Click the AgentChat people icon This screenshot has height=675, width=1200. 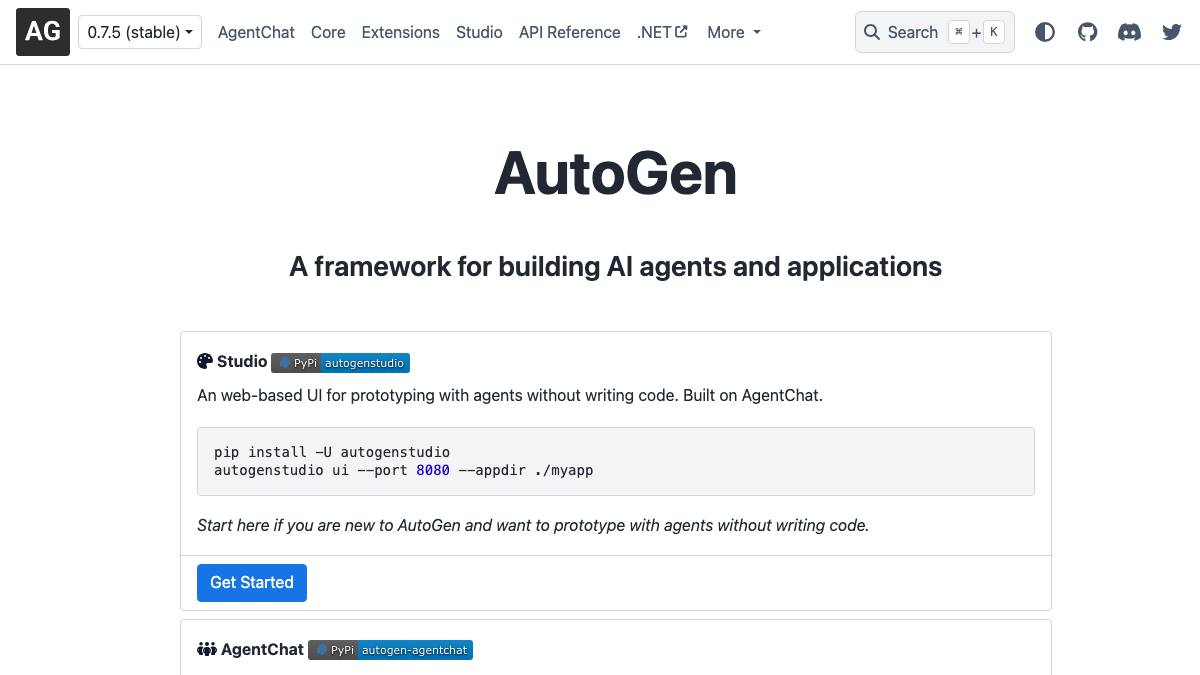tap(207, 649)
